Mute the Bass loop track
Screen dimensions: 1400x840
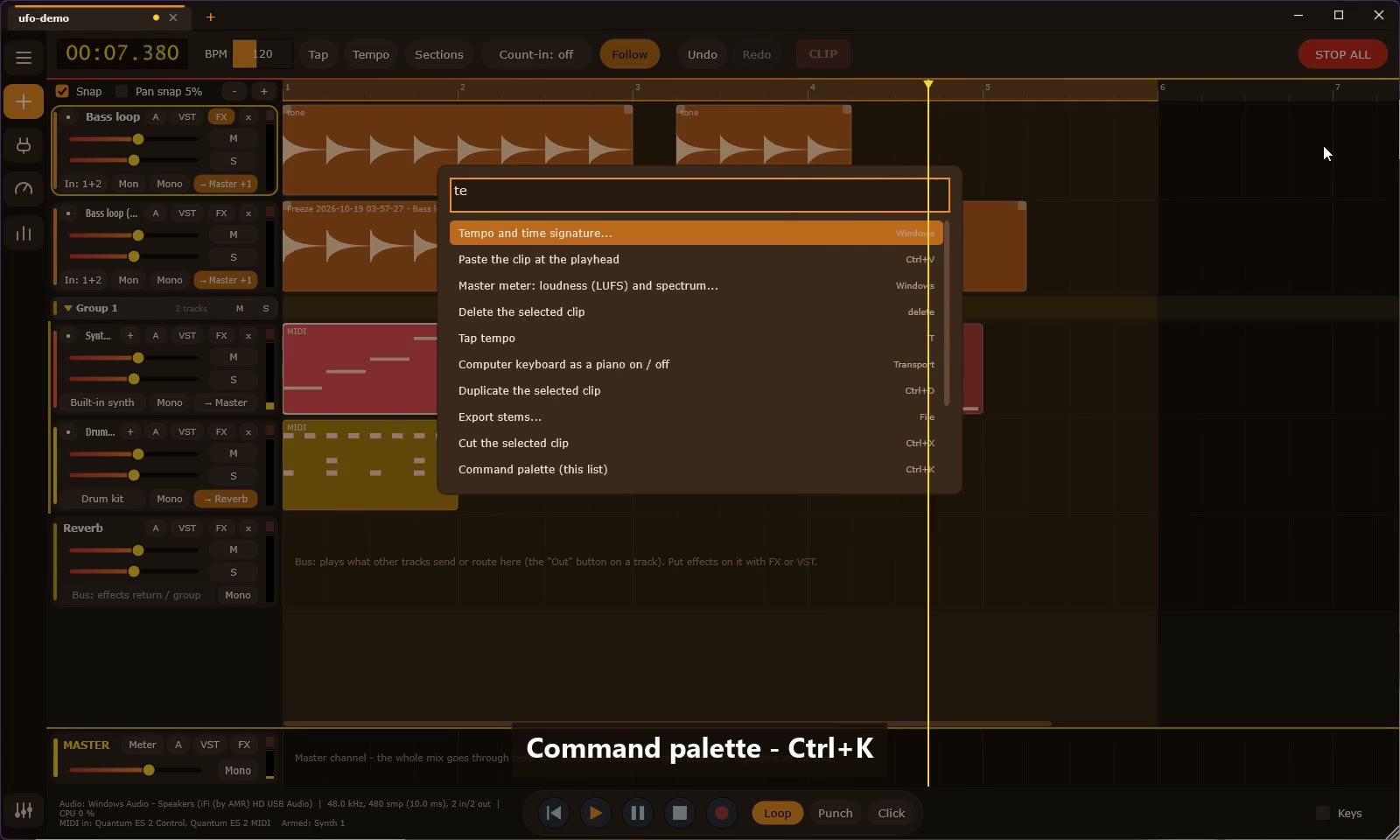234,138
